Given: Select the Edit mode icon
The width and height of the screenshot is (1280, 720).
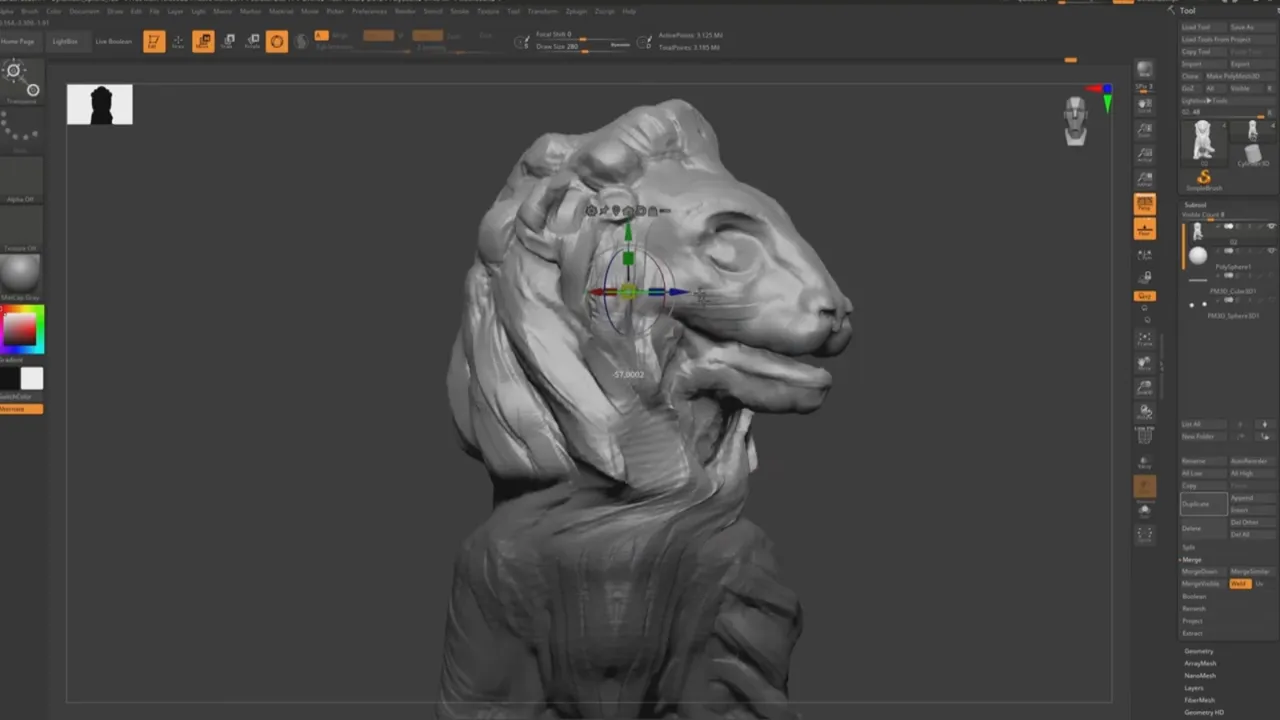Looking at the screenshot, I should click(154, 41).
